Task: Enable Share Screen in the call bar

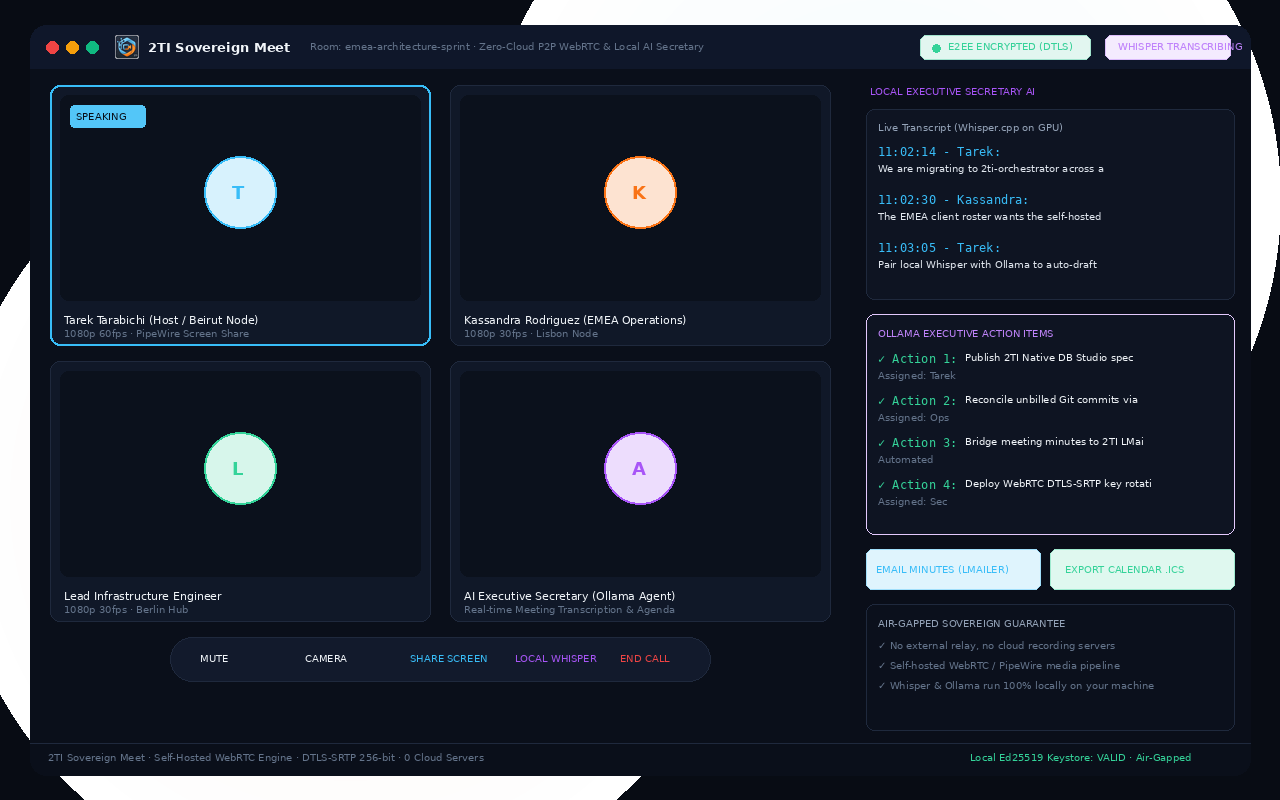Action: 449,659
